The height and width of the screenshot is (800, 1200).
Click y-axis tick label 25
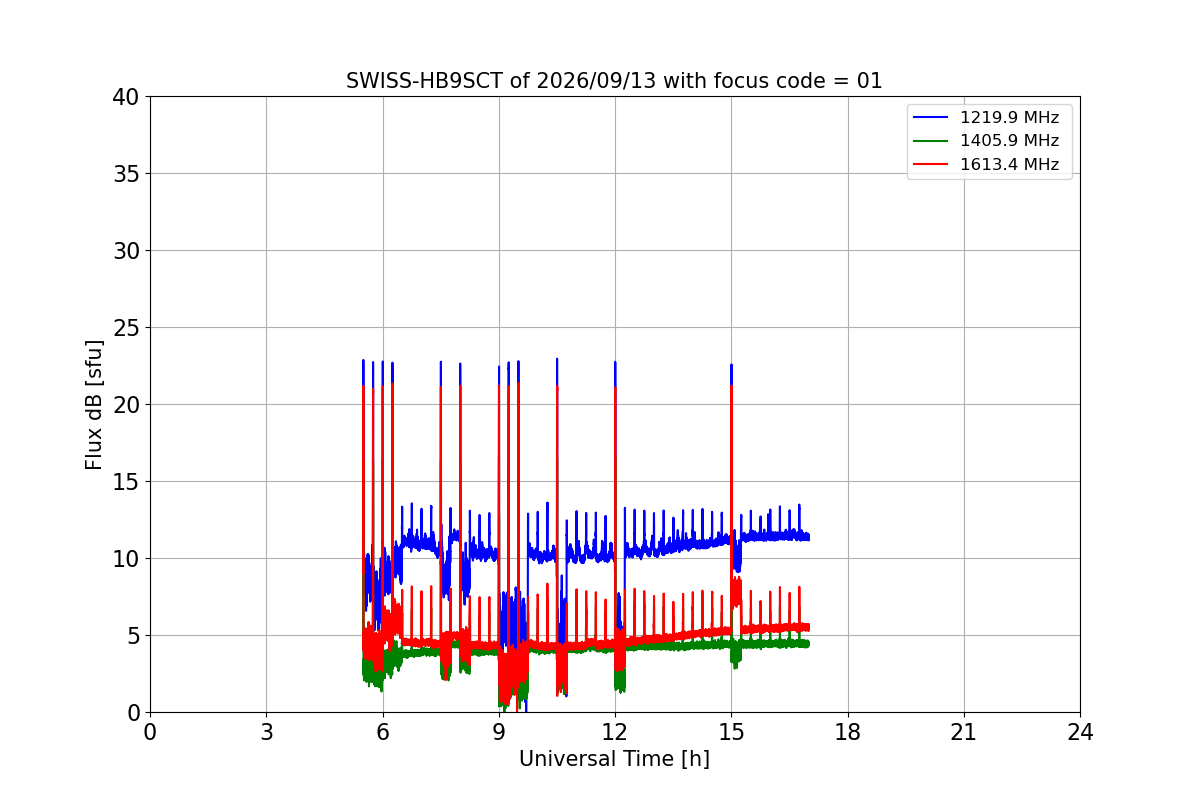(x=126, y=328)
